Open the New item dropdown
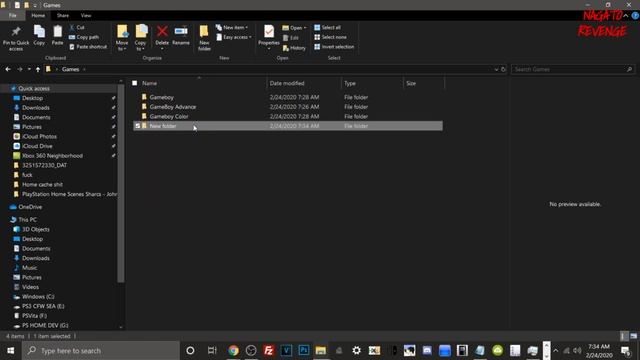 (x=232, y=27)
